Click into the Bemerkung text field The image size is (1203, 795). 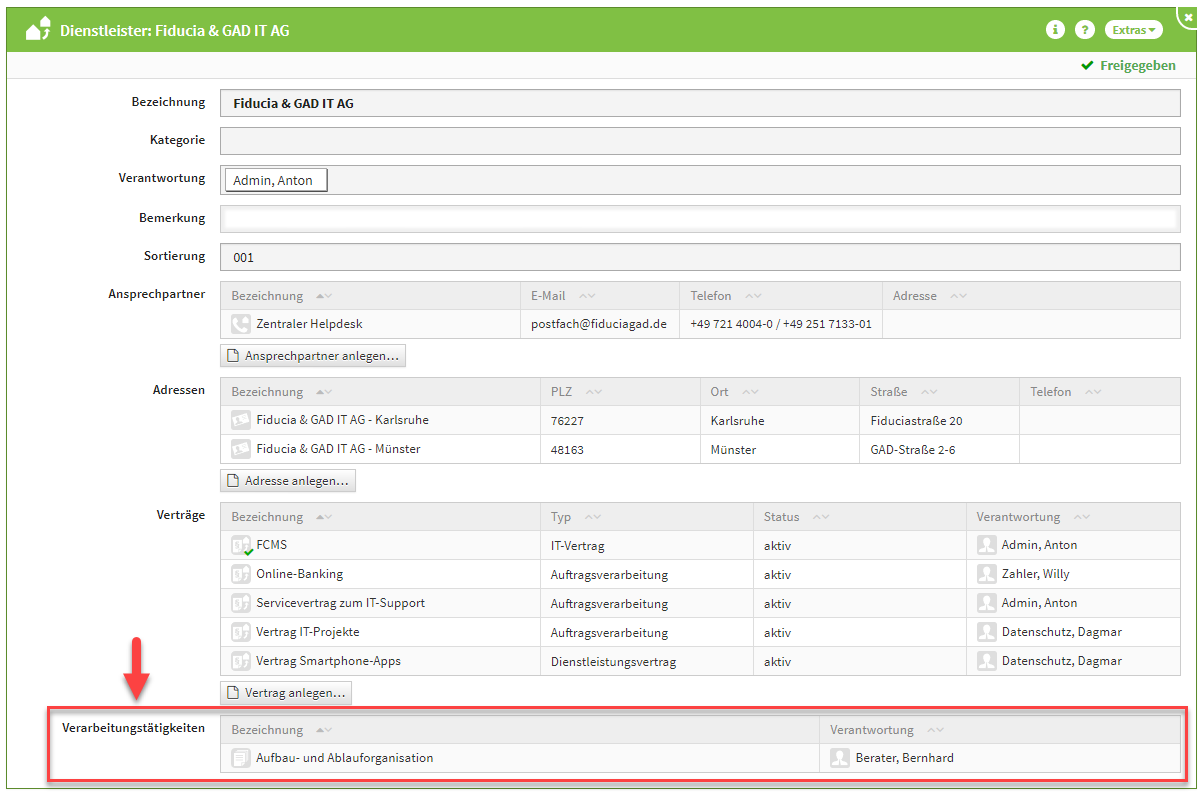click(x=698, y=218)
